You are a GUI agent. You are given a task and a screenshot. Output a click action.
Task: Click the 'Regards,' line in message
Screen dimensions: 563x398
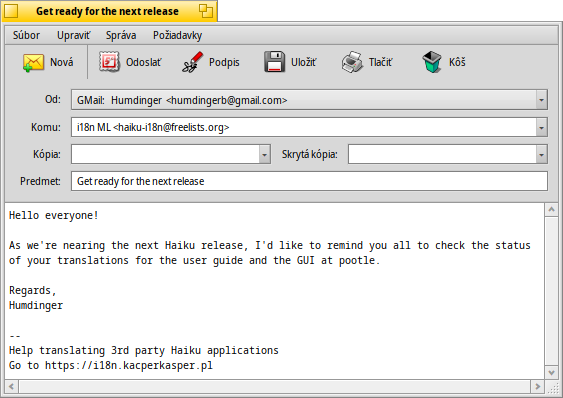pos(33,290)
